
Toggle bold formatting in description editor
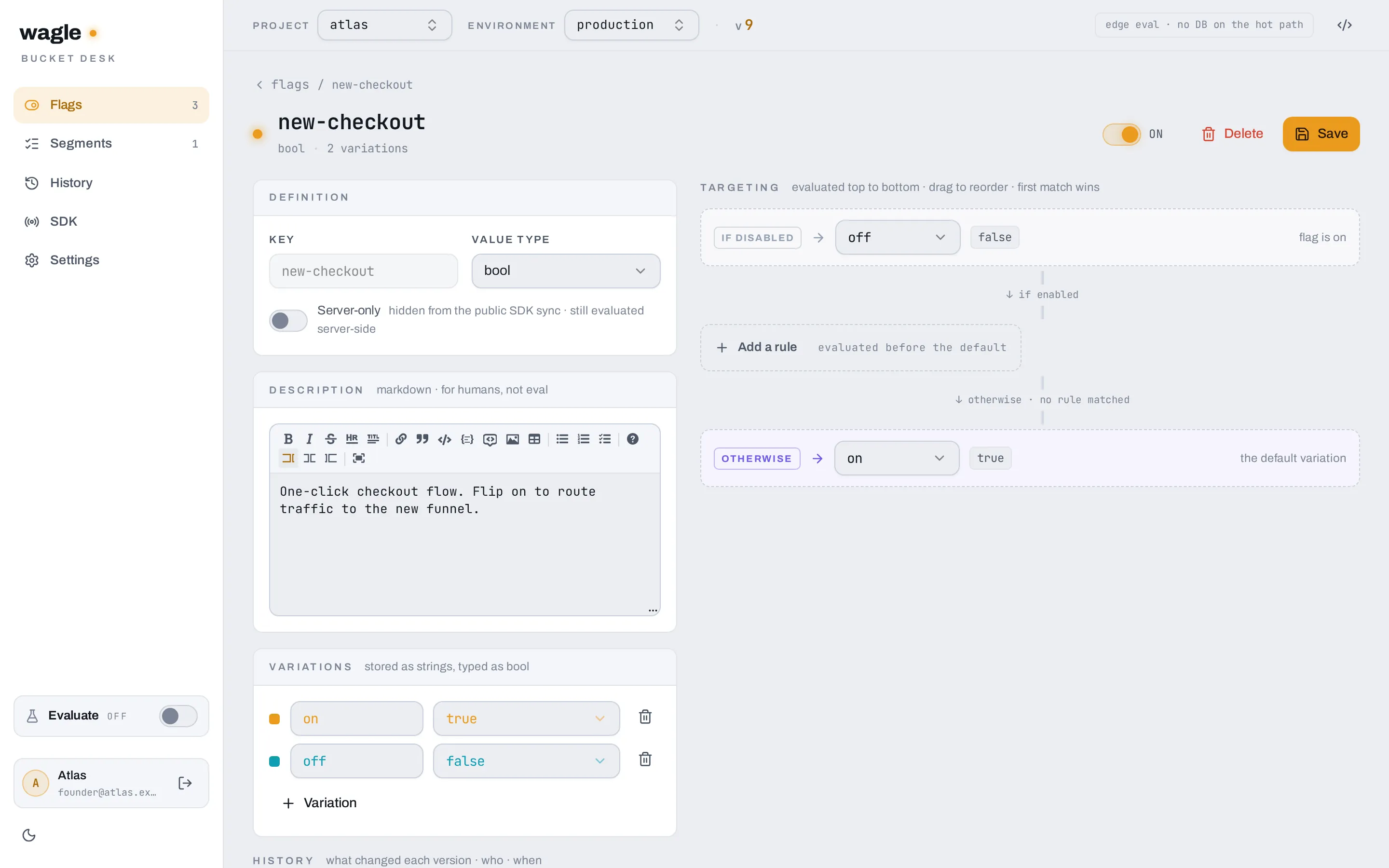(x=288, y=439)
